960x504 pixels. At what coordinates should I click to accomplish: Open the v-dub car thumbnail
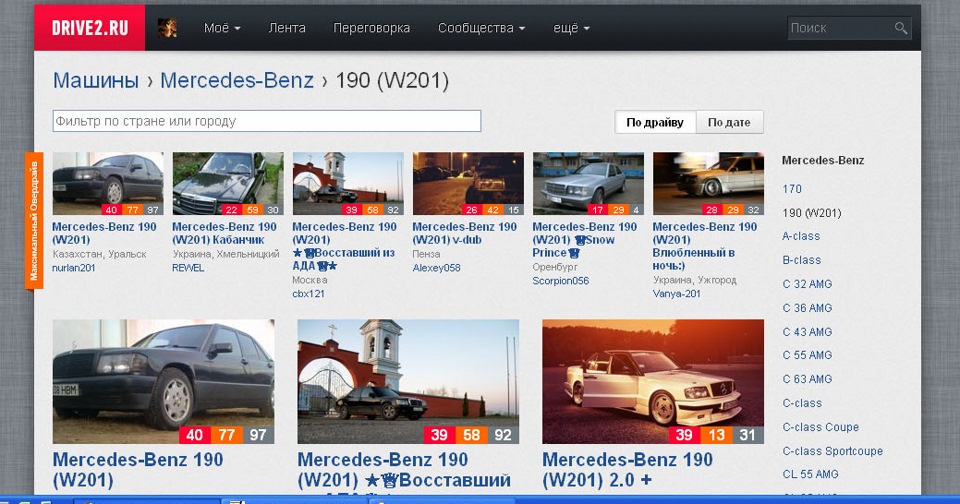coord(468,184)
